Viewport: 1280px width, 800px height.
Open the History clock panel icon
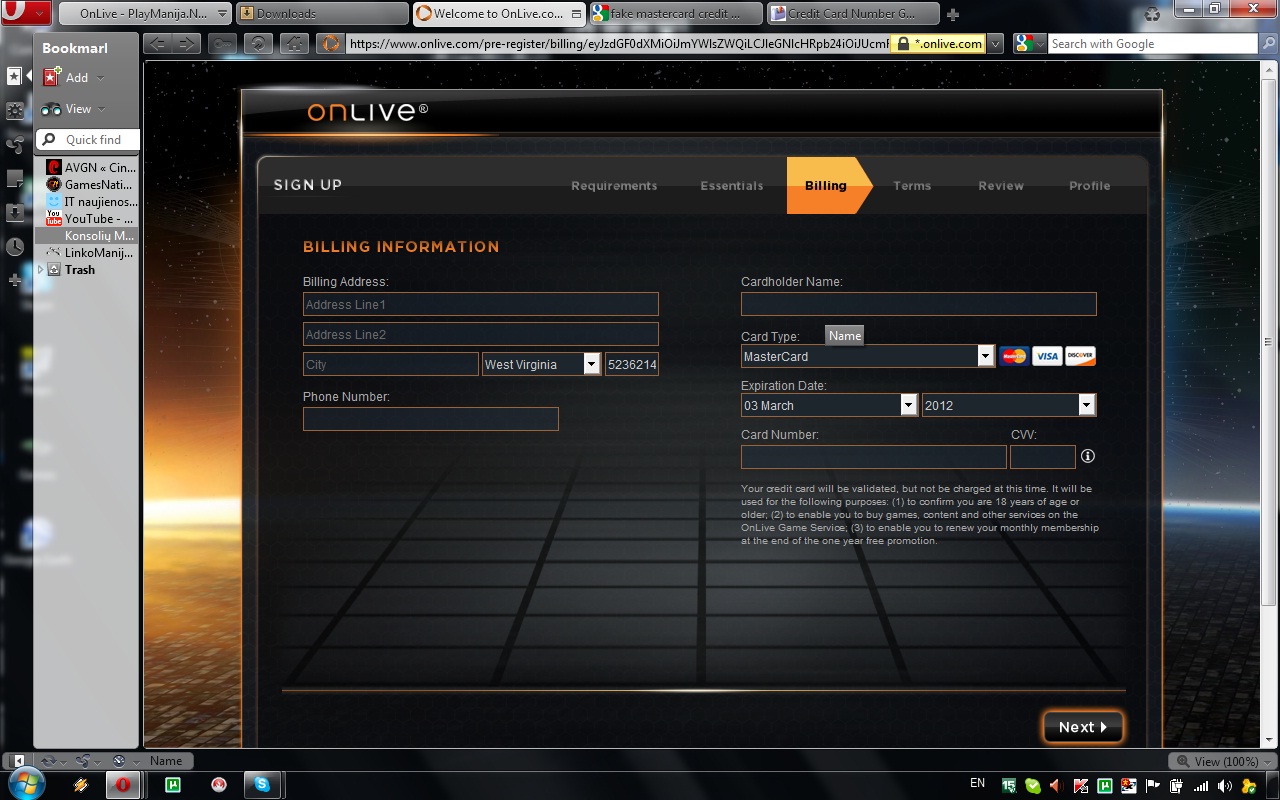[x=15, y=247]
